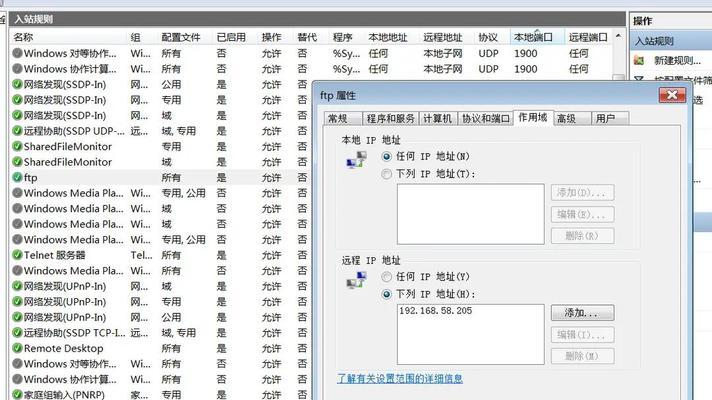The height and width of the screenshot is (400, 712).
Task: Open the 计算机 tab
Action: pyautogui.click(x=438, y=119)
